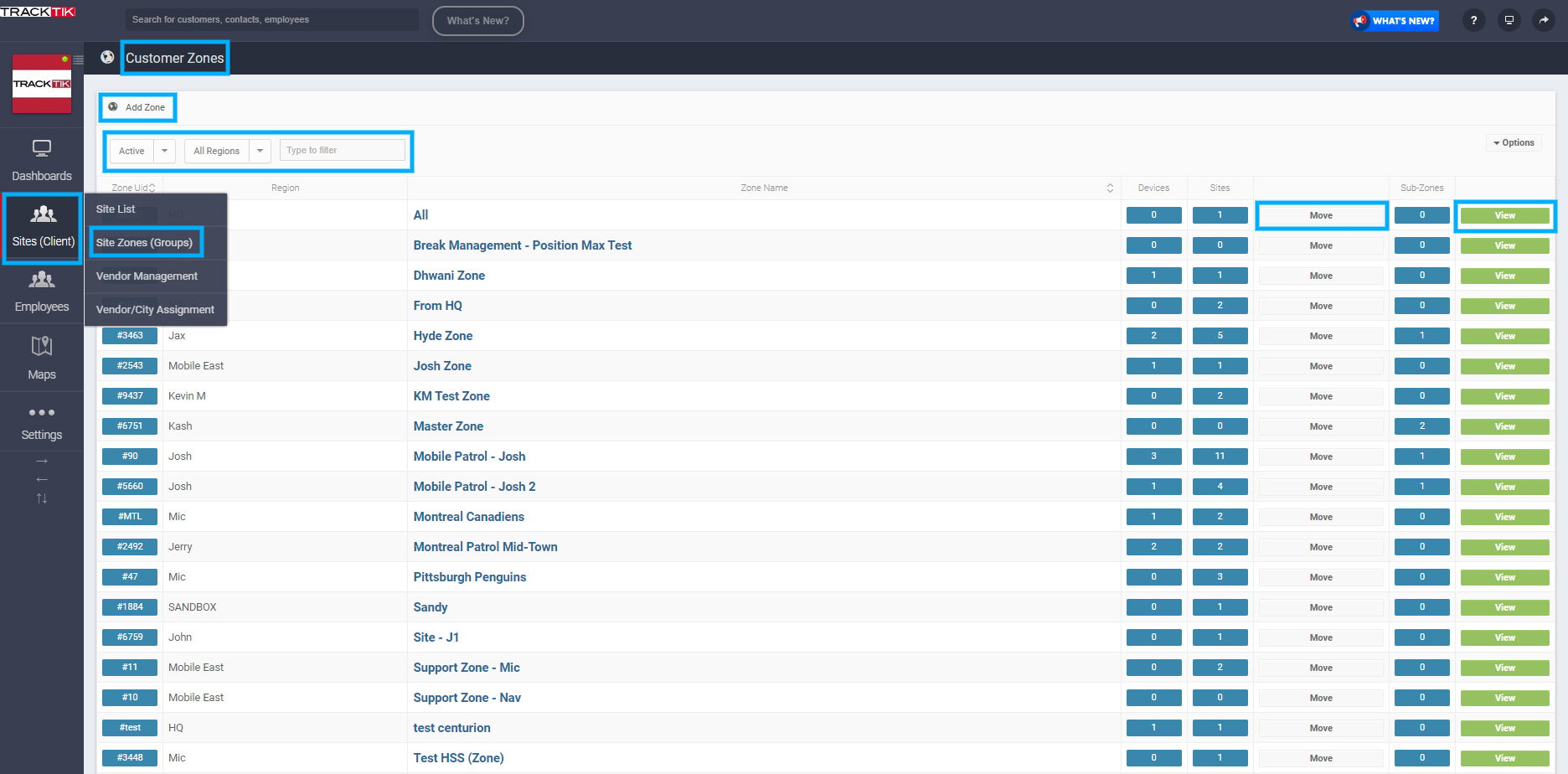1568x774 pixels.
Task: Open the Montreal Canadiens zone link
Action: pos(469,517)
